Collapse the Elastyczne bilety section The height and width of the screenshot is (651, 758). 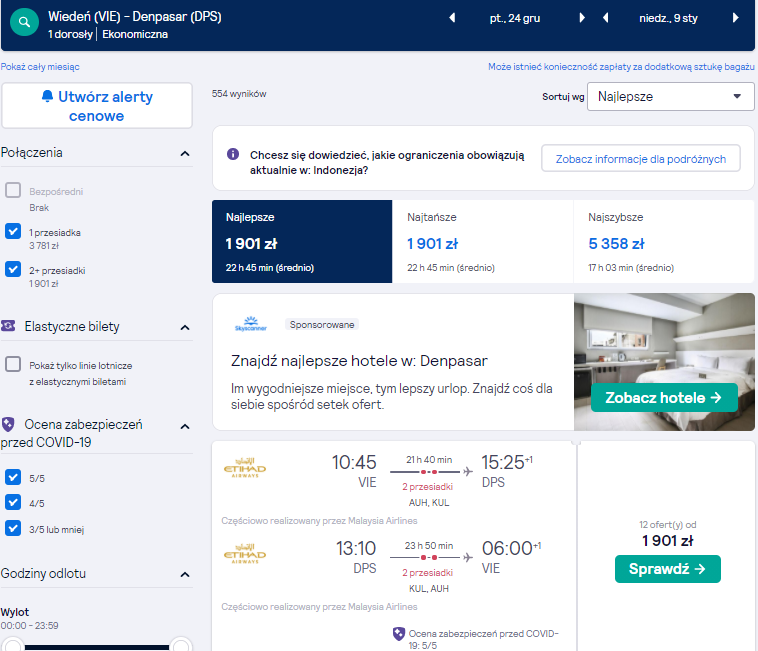tap(185, 328)
